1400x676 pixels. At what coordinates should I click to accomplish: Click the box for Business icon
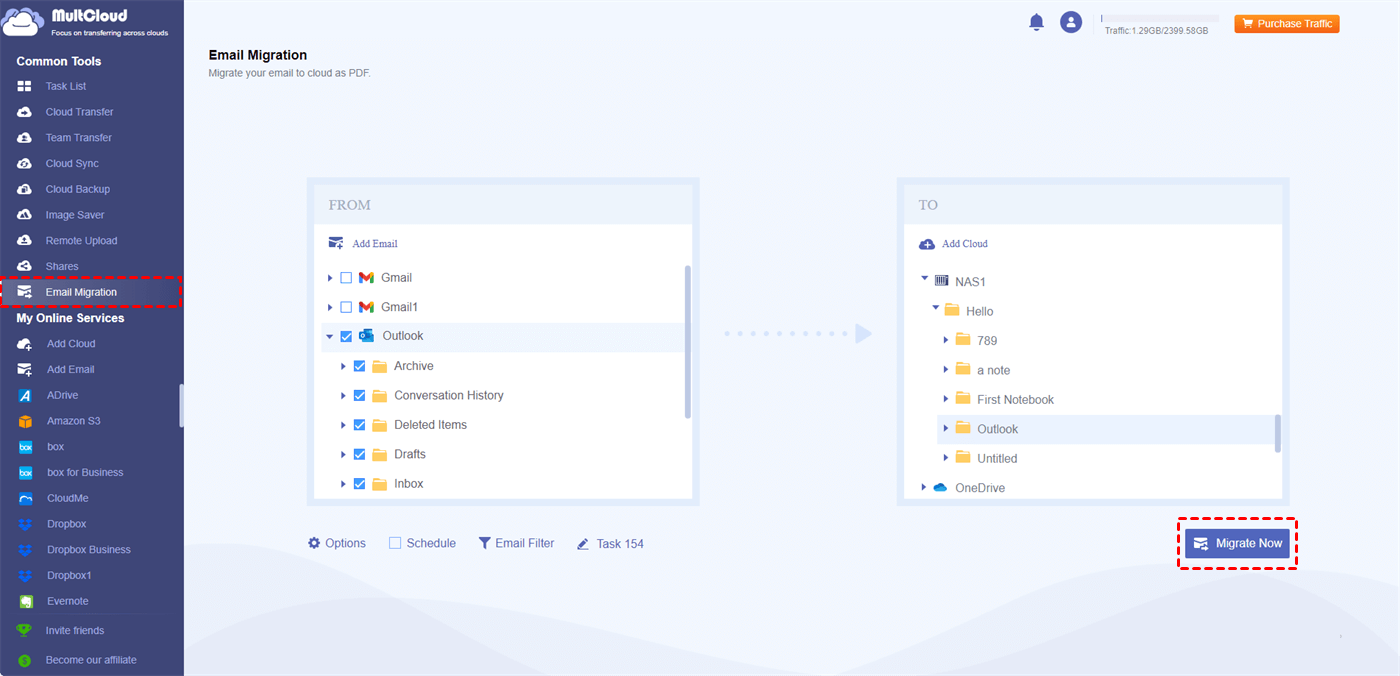[25, 472]
